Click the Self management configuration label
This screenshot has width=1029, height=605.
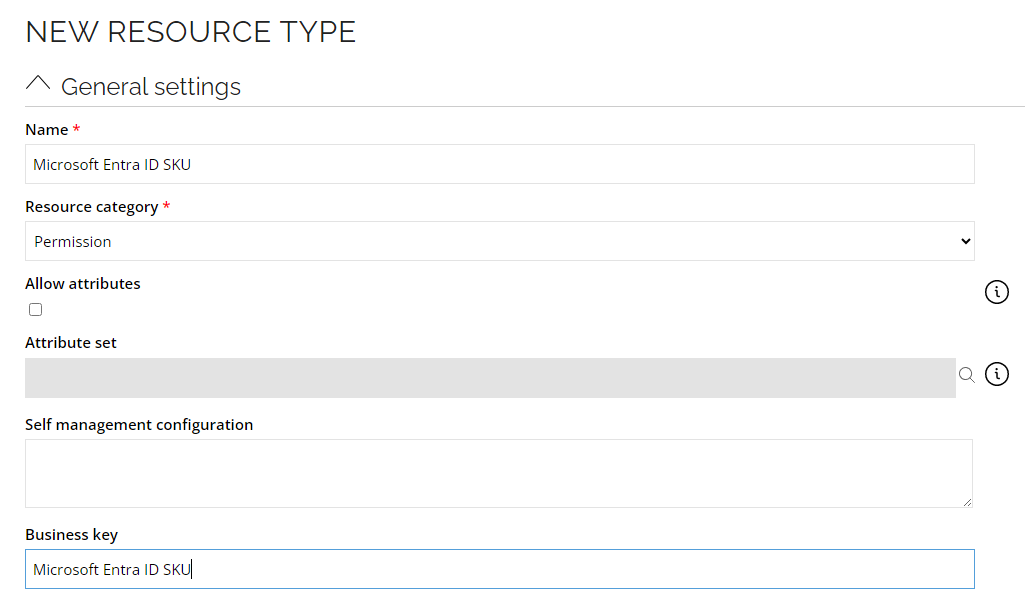139,425
